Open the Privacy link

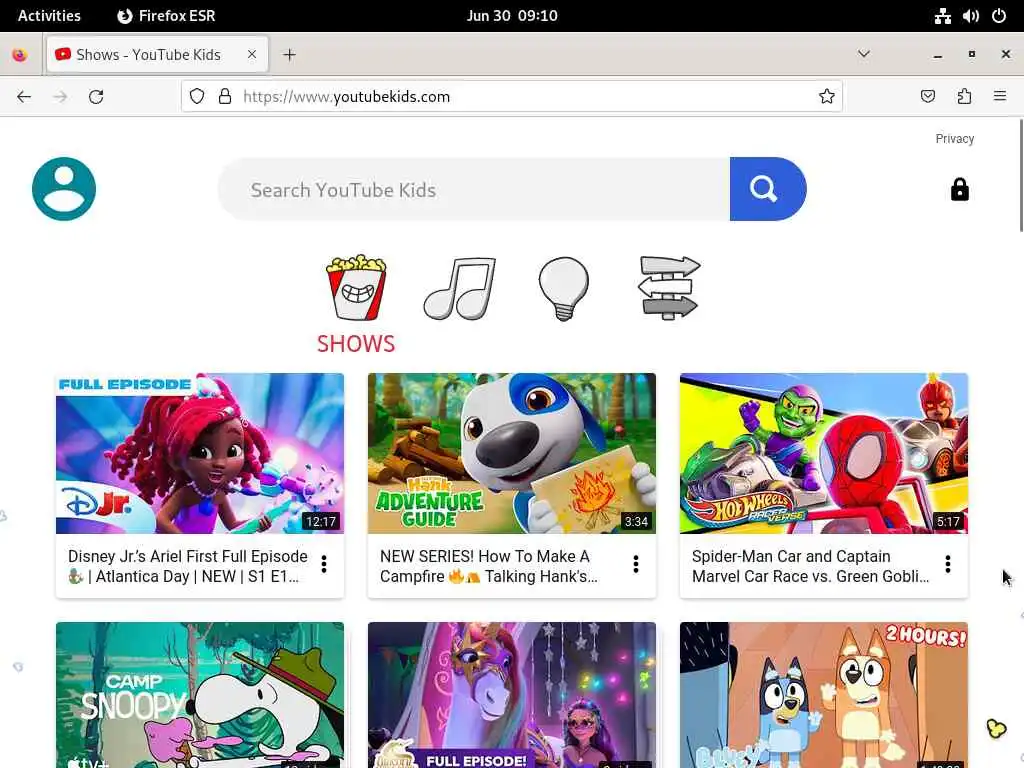[954, 138]
